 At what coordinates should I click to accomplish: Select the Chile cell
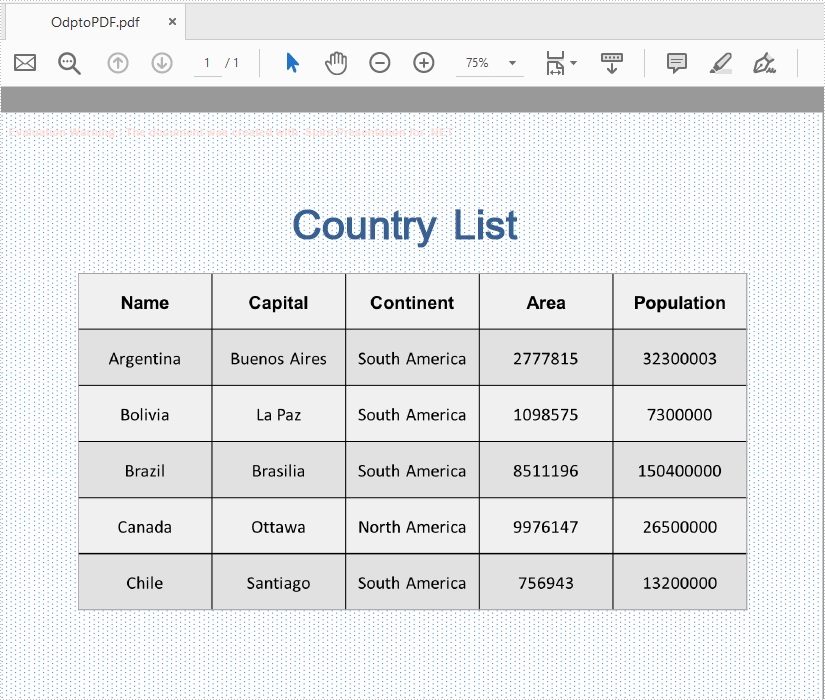point(145,583)
